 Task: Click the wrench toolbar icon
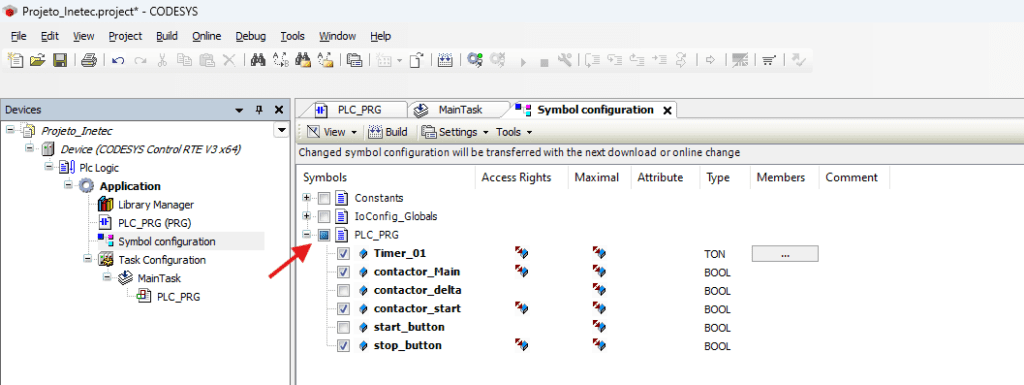[565, 60]
